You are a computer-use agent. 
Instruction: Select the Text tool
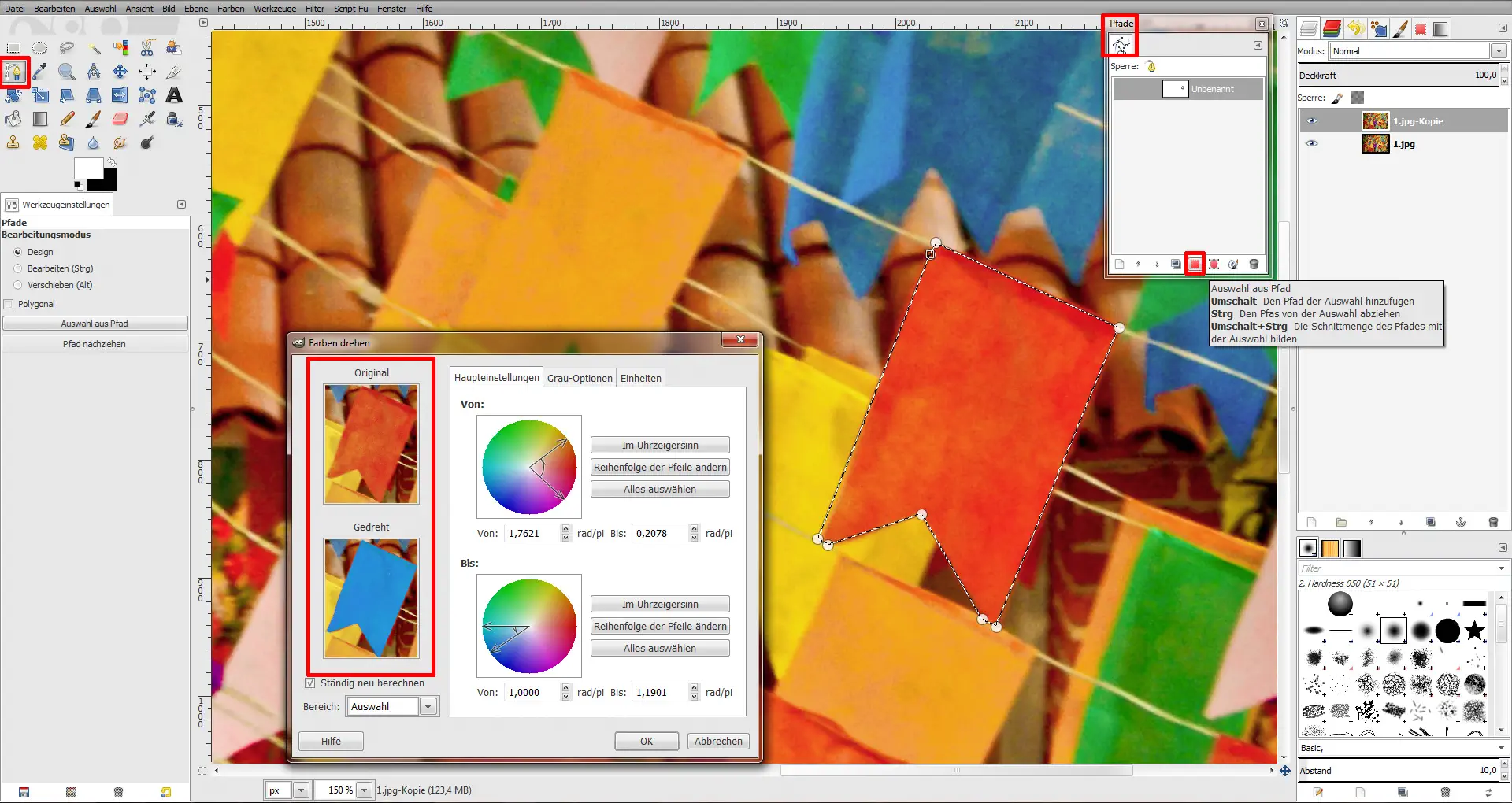tap(173, 95)
